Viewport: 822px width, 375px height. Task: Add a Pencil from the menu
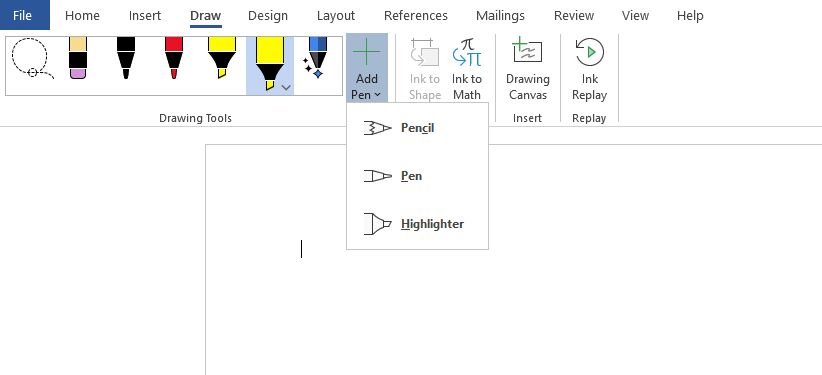(x=417, y=128)
